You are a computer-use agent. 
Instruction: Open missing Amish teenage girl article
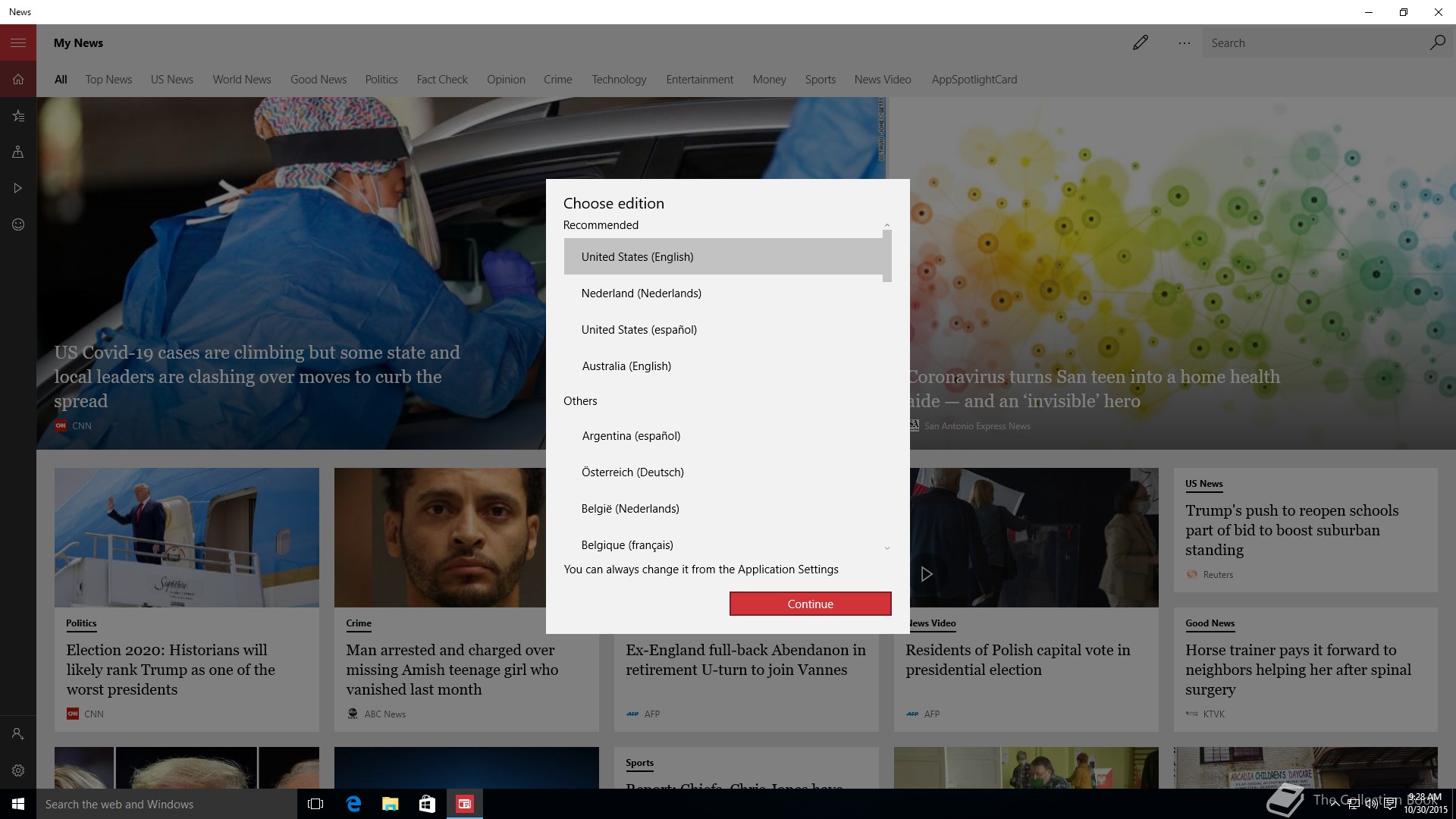tap(452, 670)
